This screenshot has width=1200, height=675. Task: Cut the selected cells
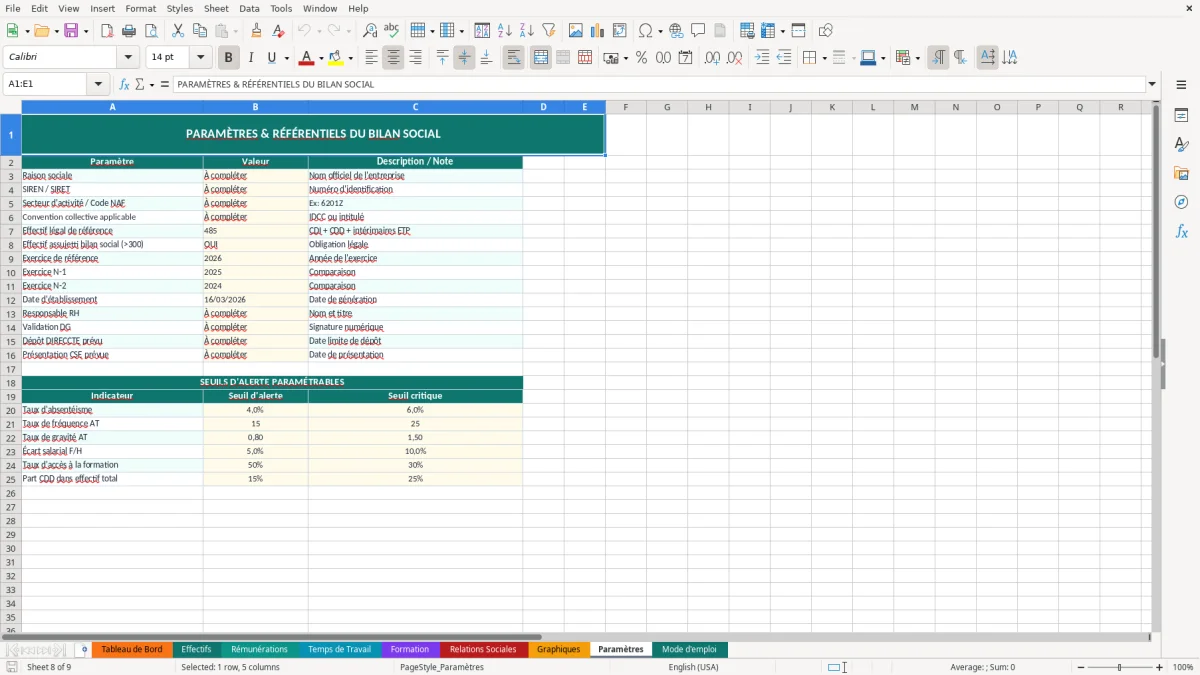tap(177, 31)
